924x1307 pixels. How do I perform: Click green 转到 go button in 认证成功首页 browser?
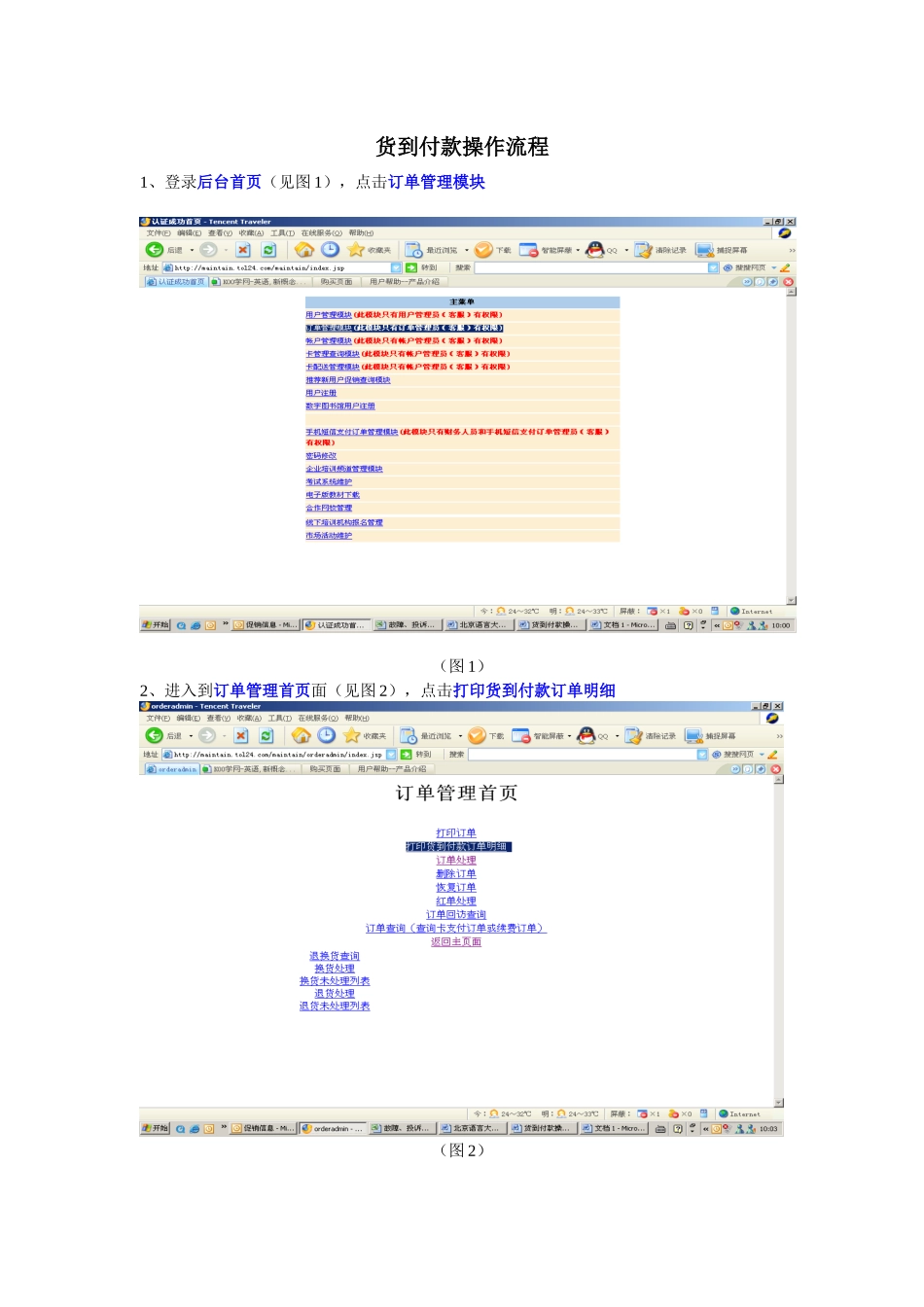tap(411, 267)
